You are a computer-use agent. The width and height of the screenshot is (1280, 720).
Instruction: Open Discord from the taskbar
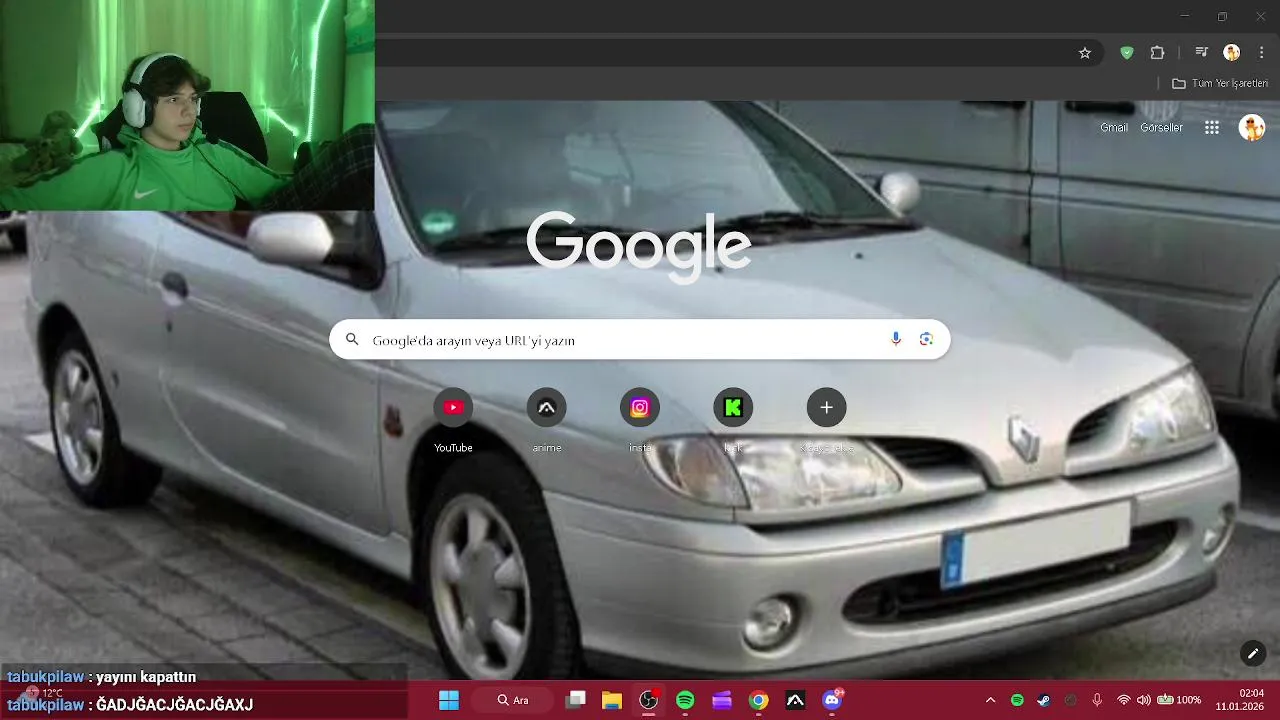coord(832,700)
